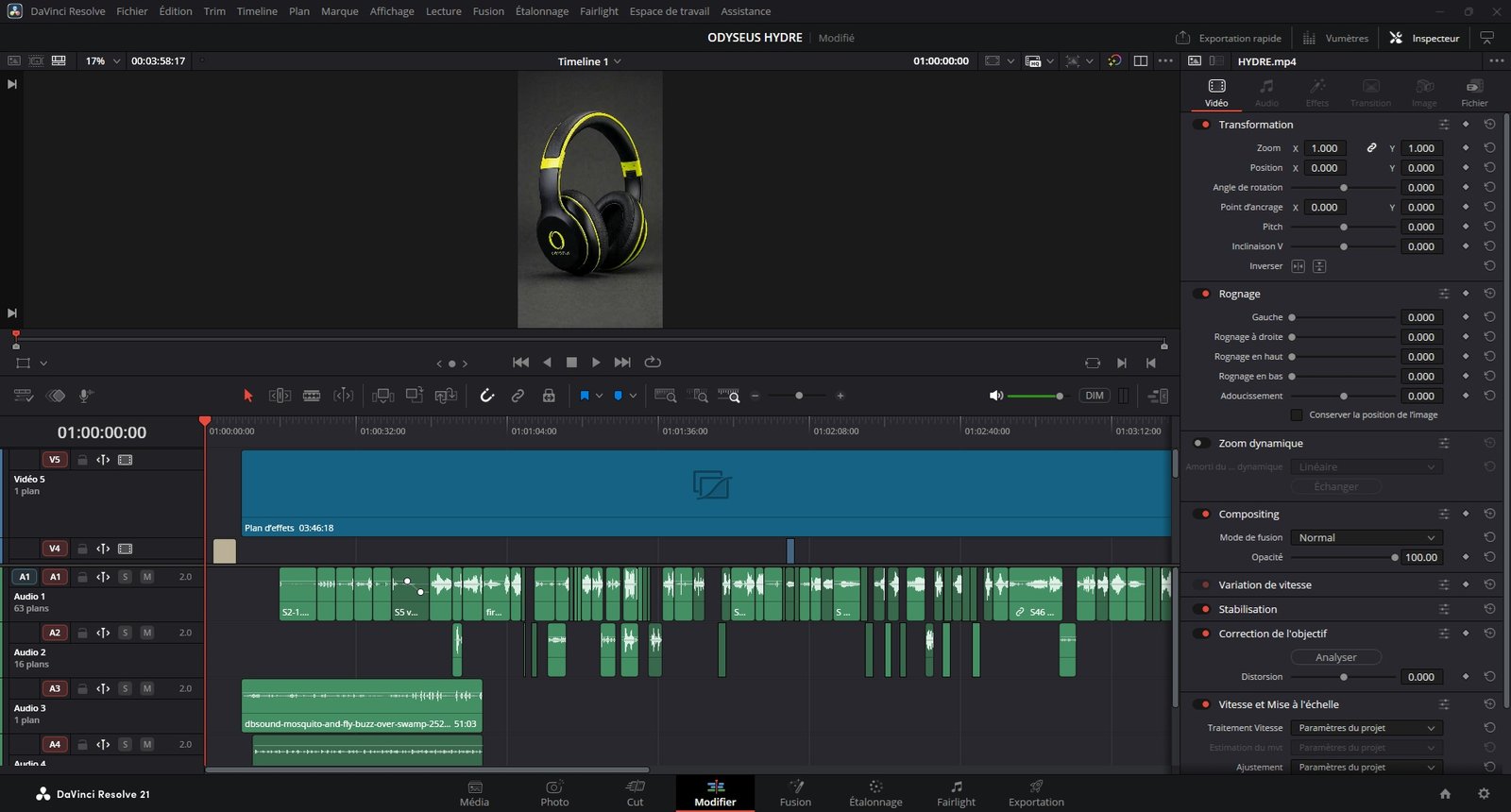Open the transform overlay dropdown below viewer
The width and height of the screenshot is (1511, 812).
[x=43, y=364]
